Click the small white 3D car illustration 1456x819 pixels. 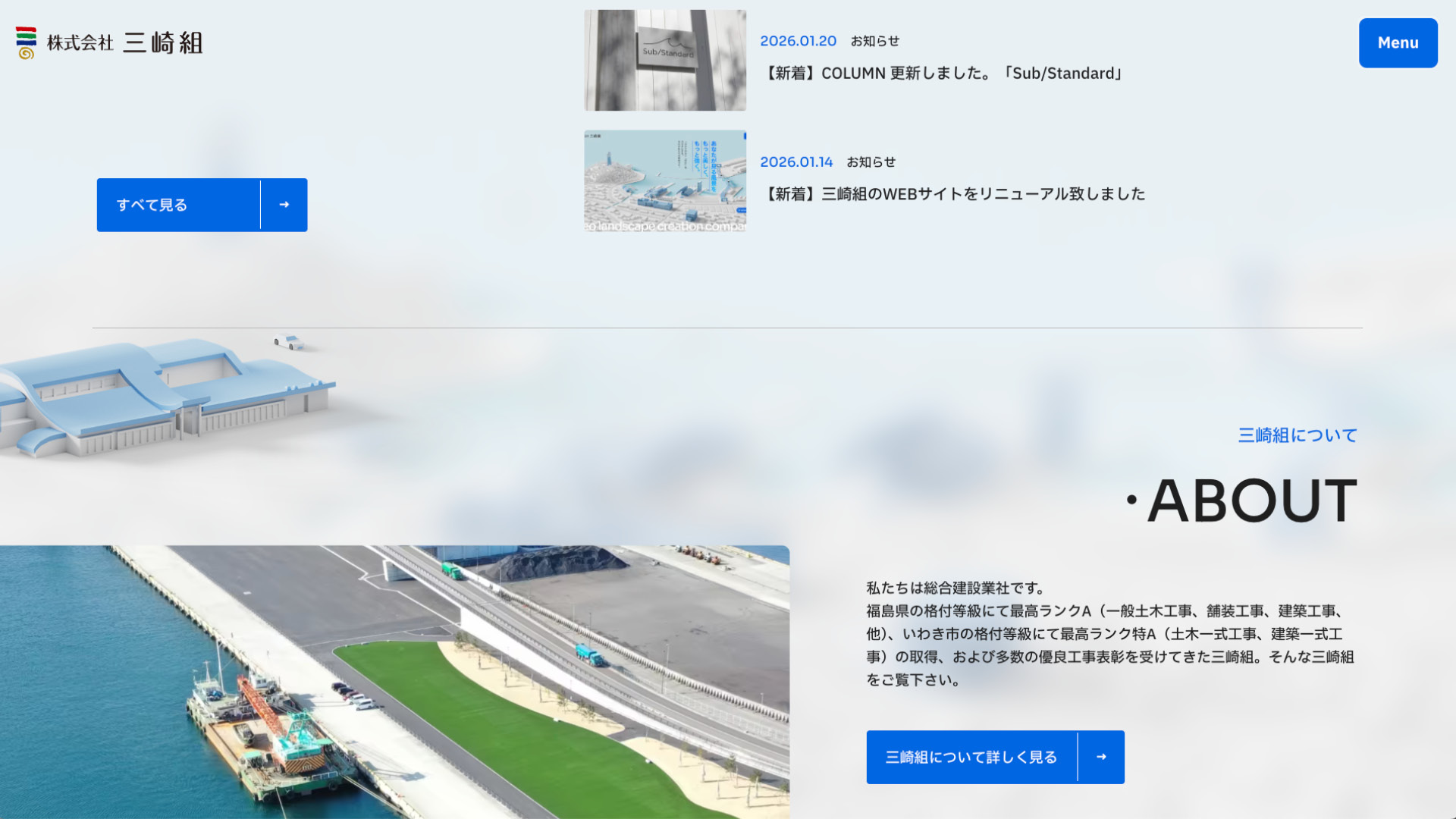(288, 342)
